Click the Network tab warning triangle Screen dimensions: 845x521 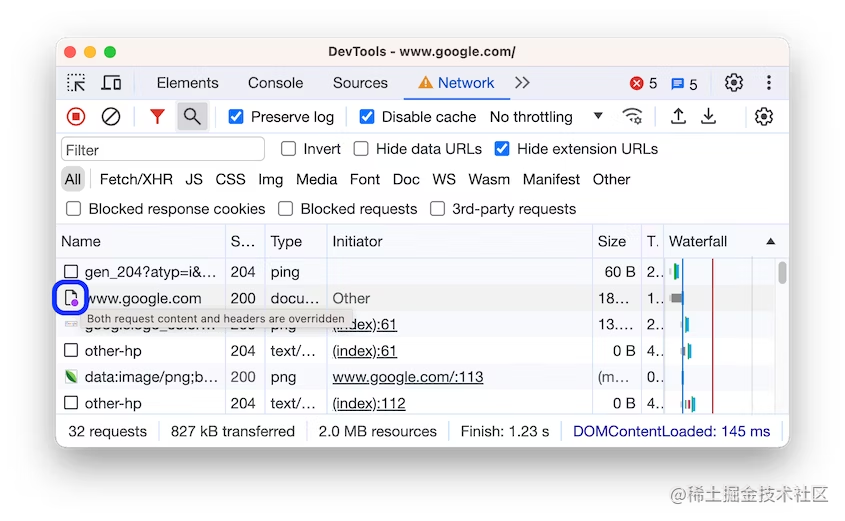click(x=426, y=82)
